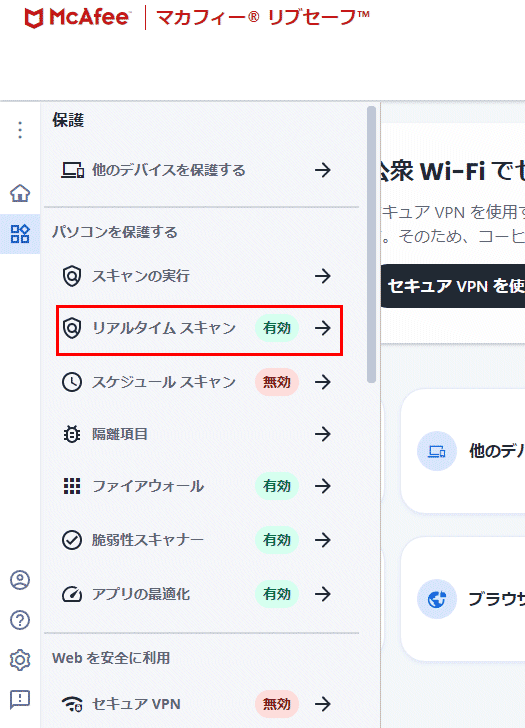Click shield icon next to リアルタイム スキャン
The image size is (525, 728).
point(72,328)
